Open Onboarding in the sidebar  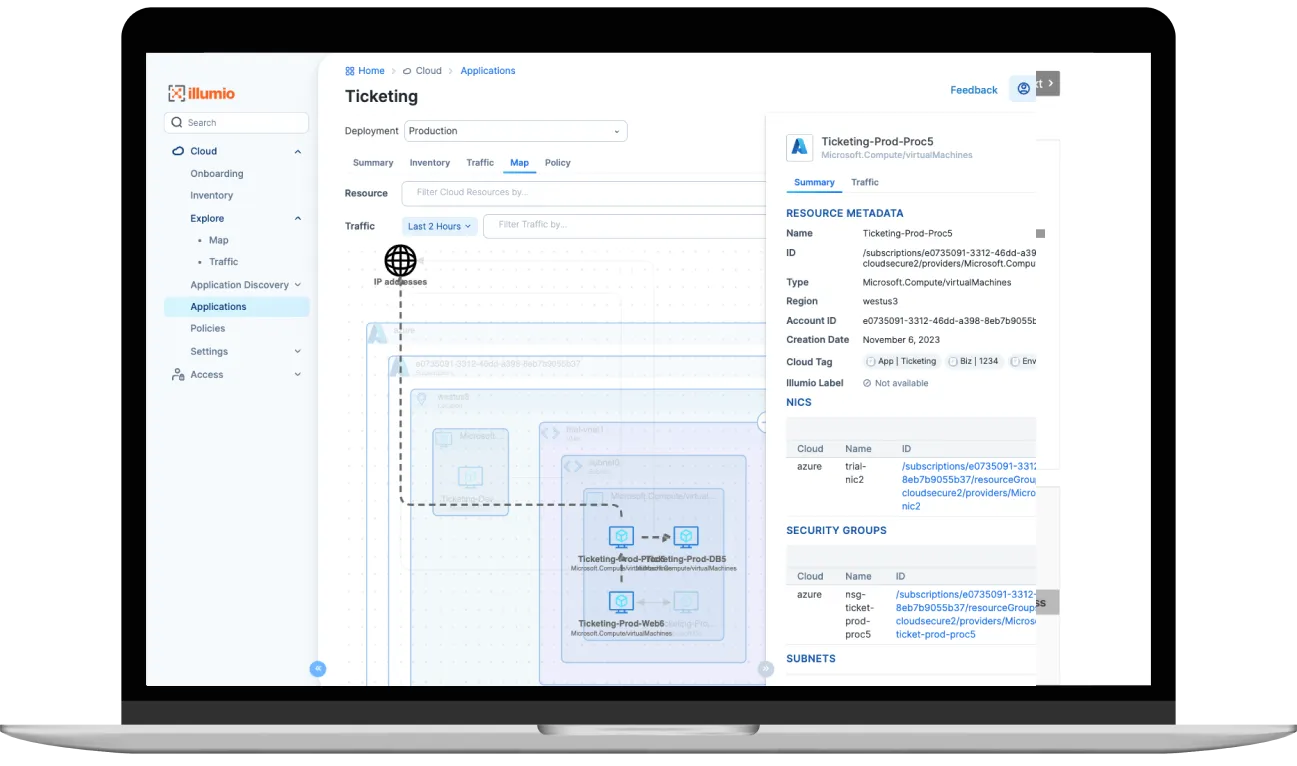pos(217,174)
